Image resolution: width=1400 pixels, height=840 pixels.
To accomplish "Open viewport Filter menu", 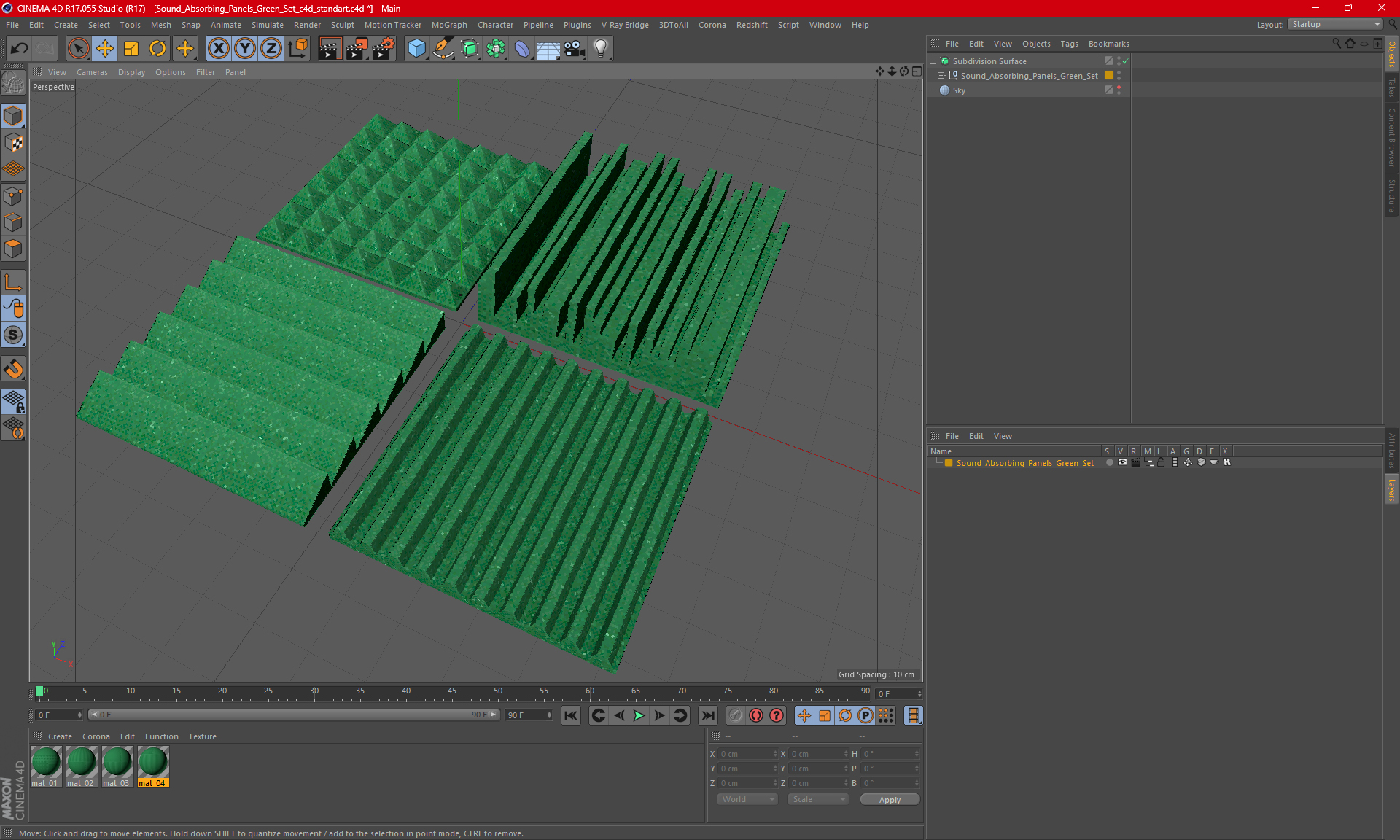I will (206, 72).
